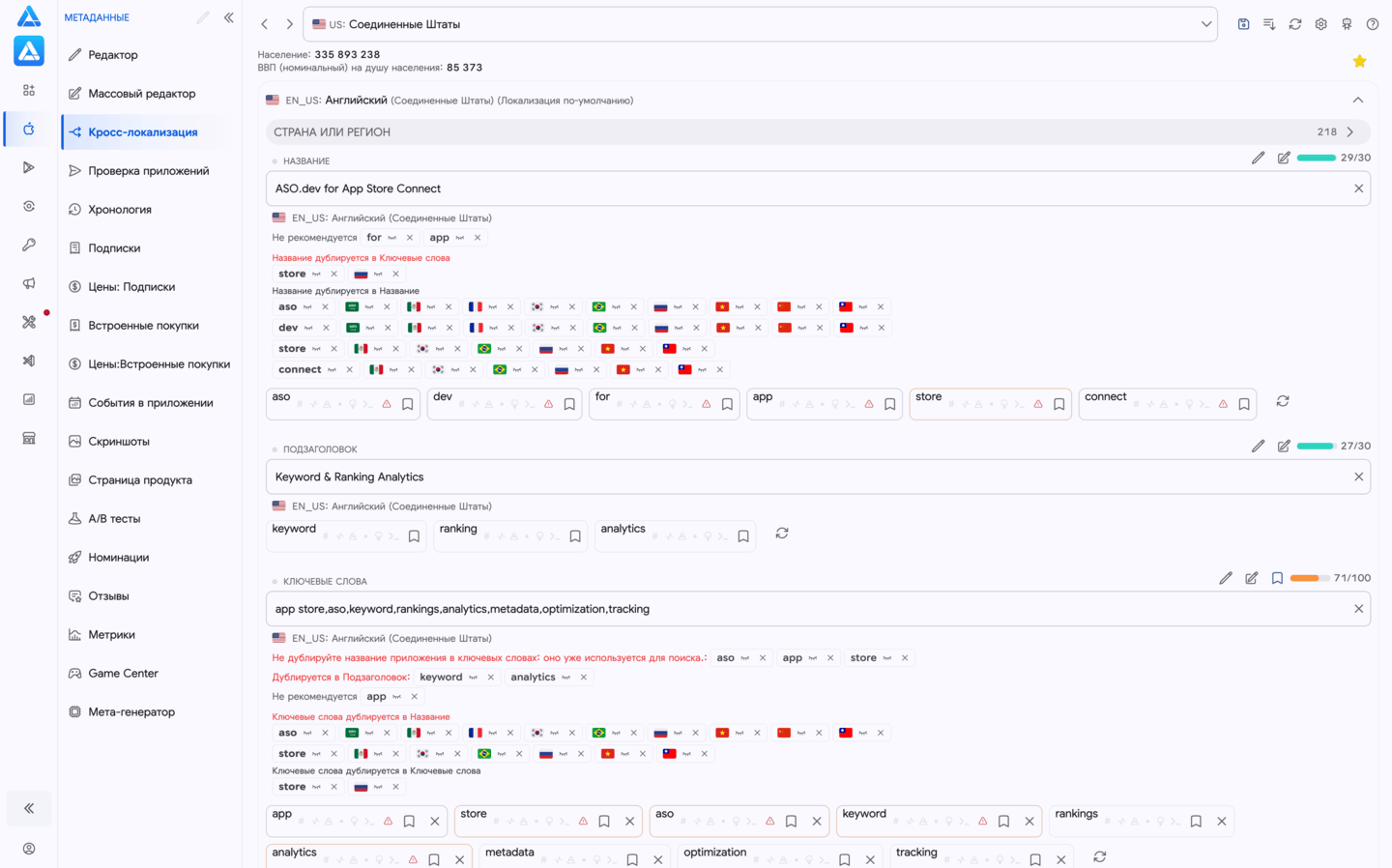Click the pencil edit icon for ПОДЗАГОЛОВОК
This screenshot has width=1392, height=868.
pyautogui.click(x=1258, y=447)
